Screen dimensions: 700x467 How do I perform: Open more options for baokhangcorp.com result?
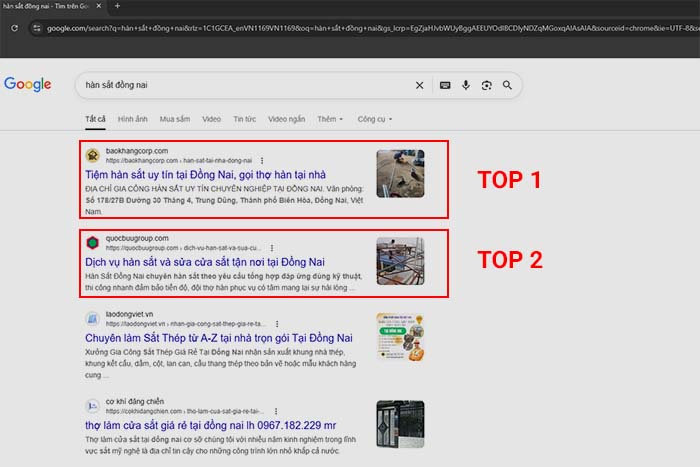tap(262, 160)
